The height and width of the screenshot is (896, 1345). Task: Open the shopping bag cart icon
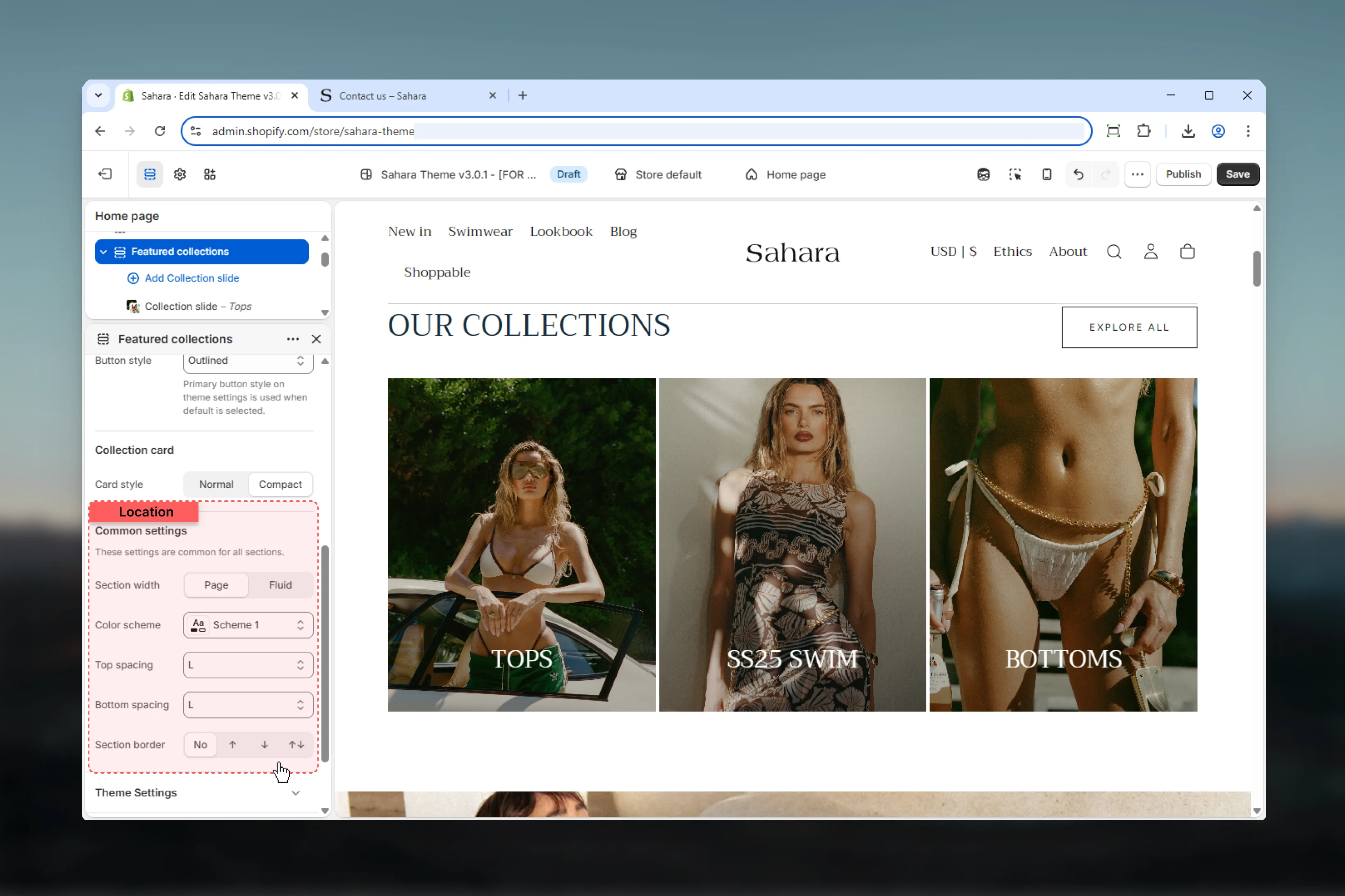pos(1187,251)
